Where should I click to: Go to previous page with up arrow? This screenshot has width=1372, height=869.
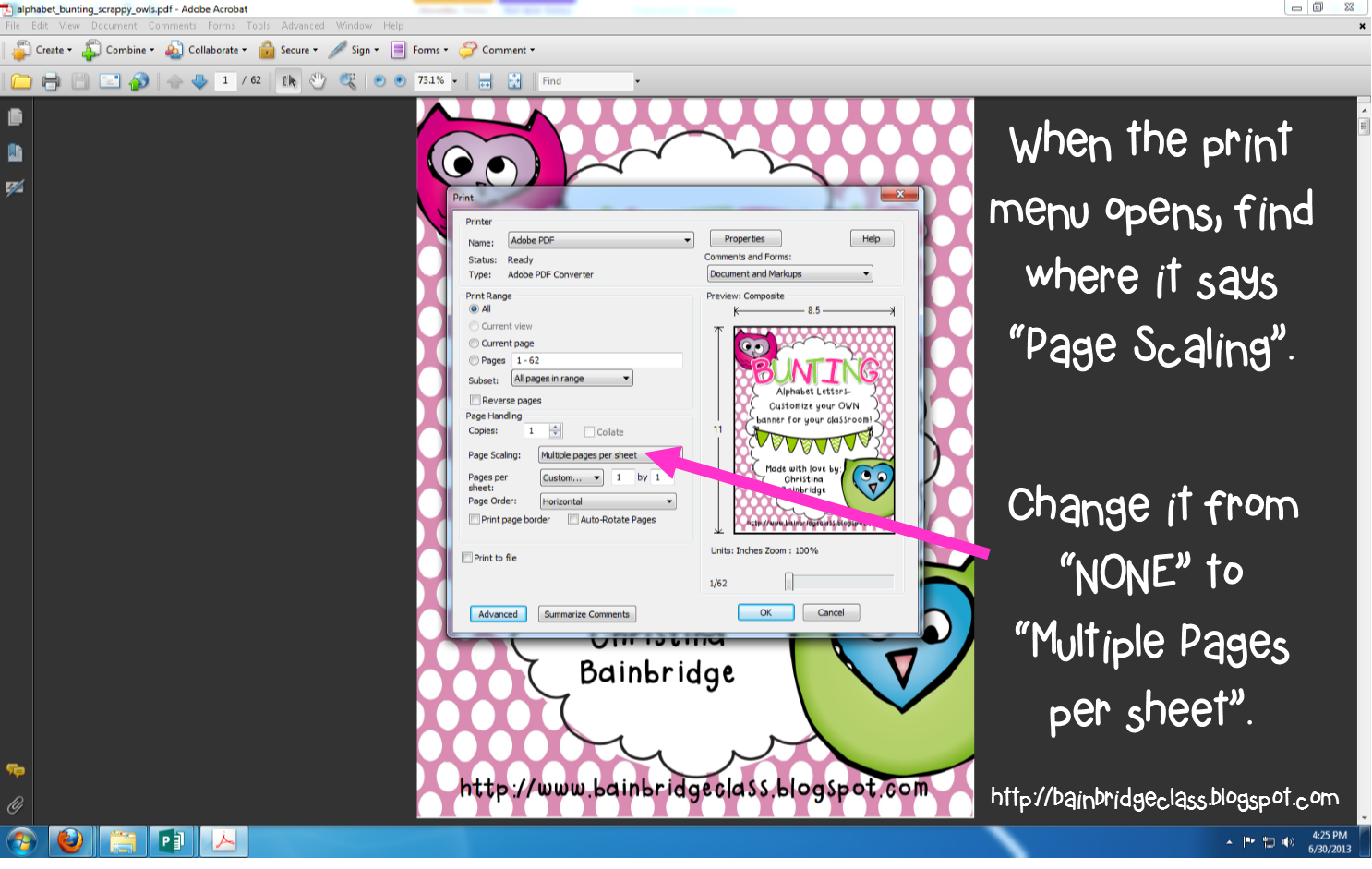[175, 81]
